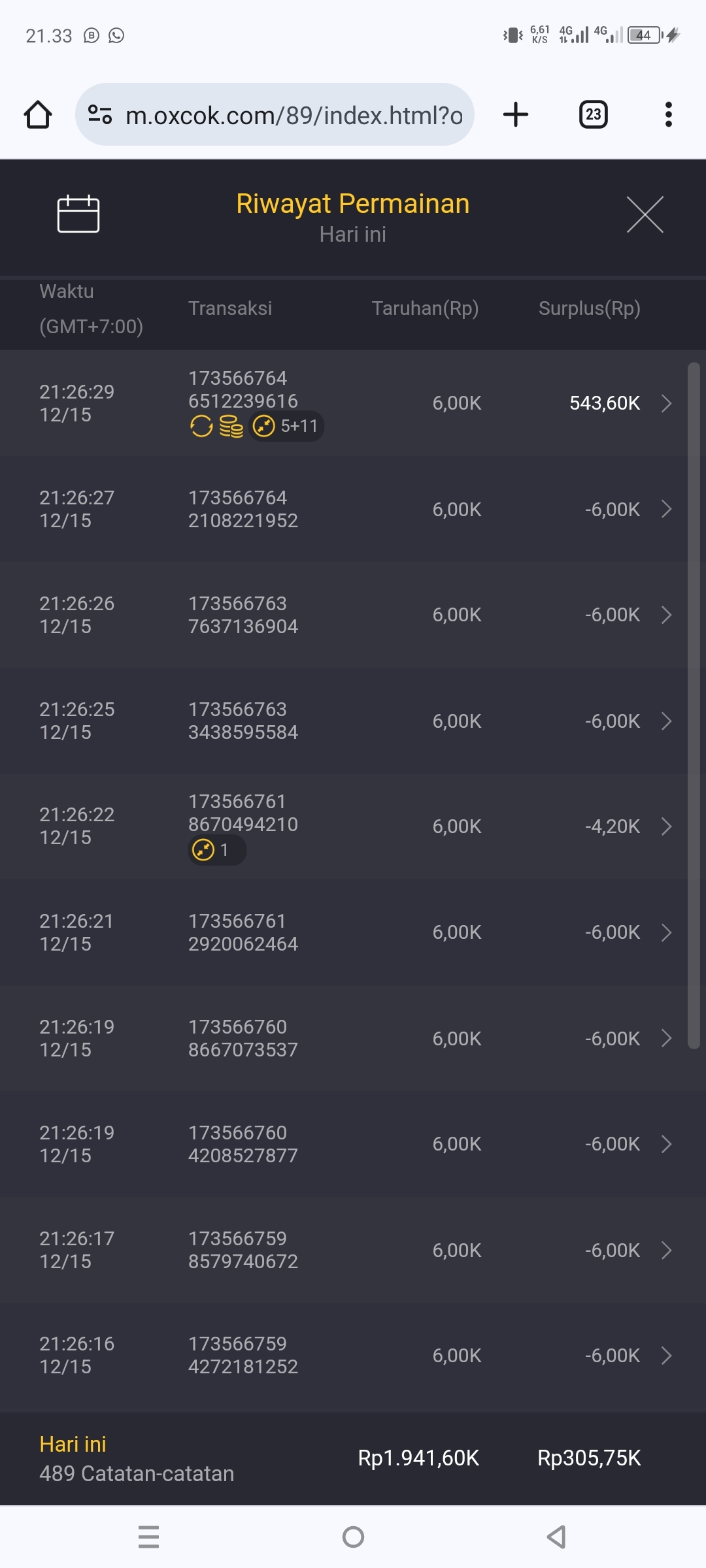706x1568 pixels.
Task: Close the Riwayat Permainan panel
Action: (x=645, y=214)
